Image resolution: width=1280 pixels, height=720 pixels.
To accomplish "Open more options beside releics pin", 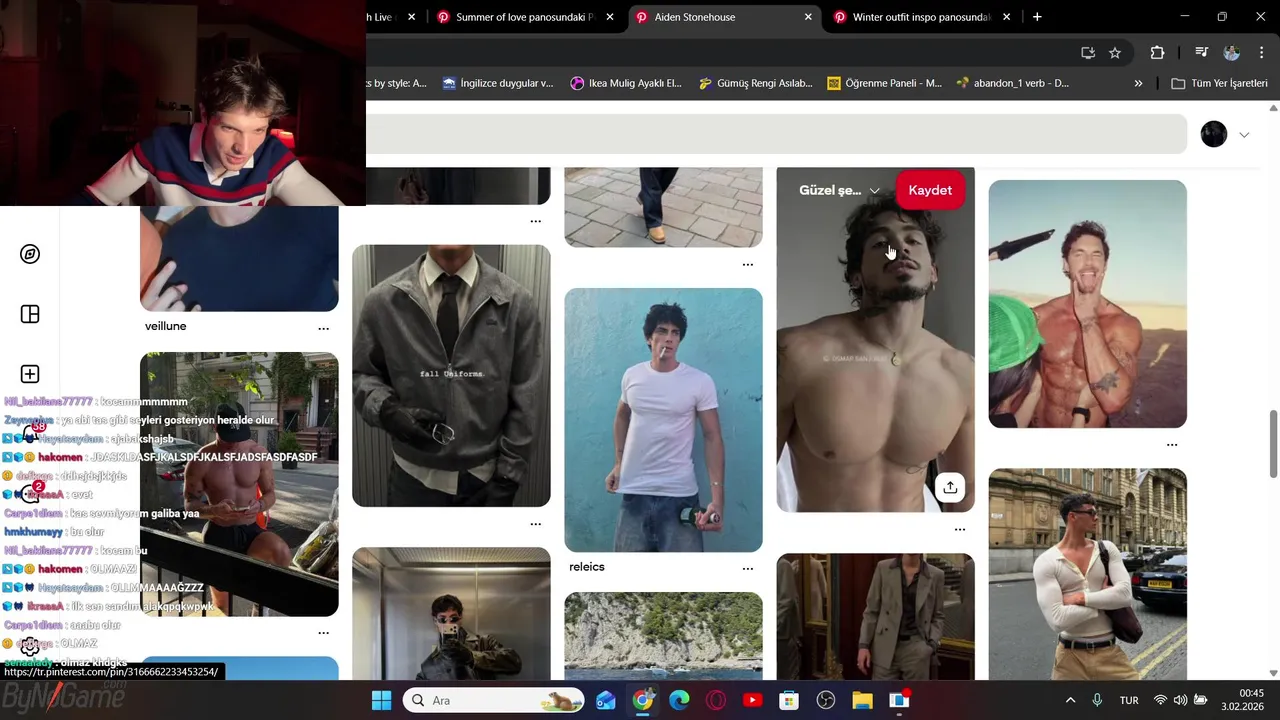I will (747, 568).
